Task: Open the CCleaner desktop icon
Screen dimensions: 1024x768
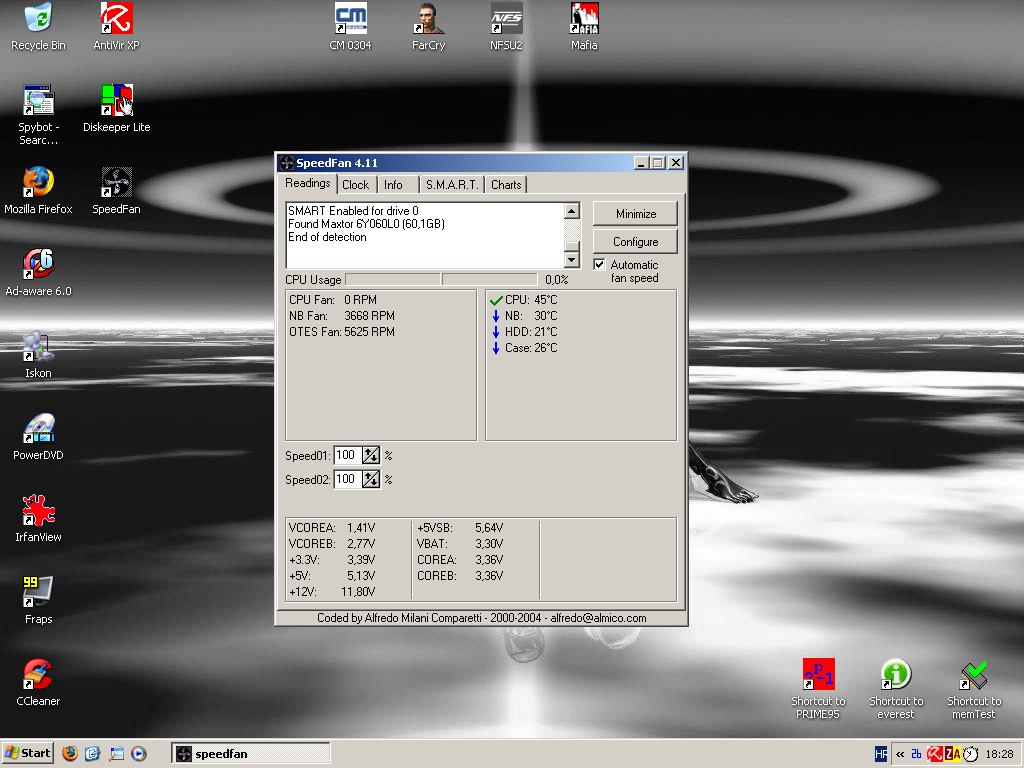Action: click(x=38, y=675)
